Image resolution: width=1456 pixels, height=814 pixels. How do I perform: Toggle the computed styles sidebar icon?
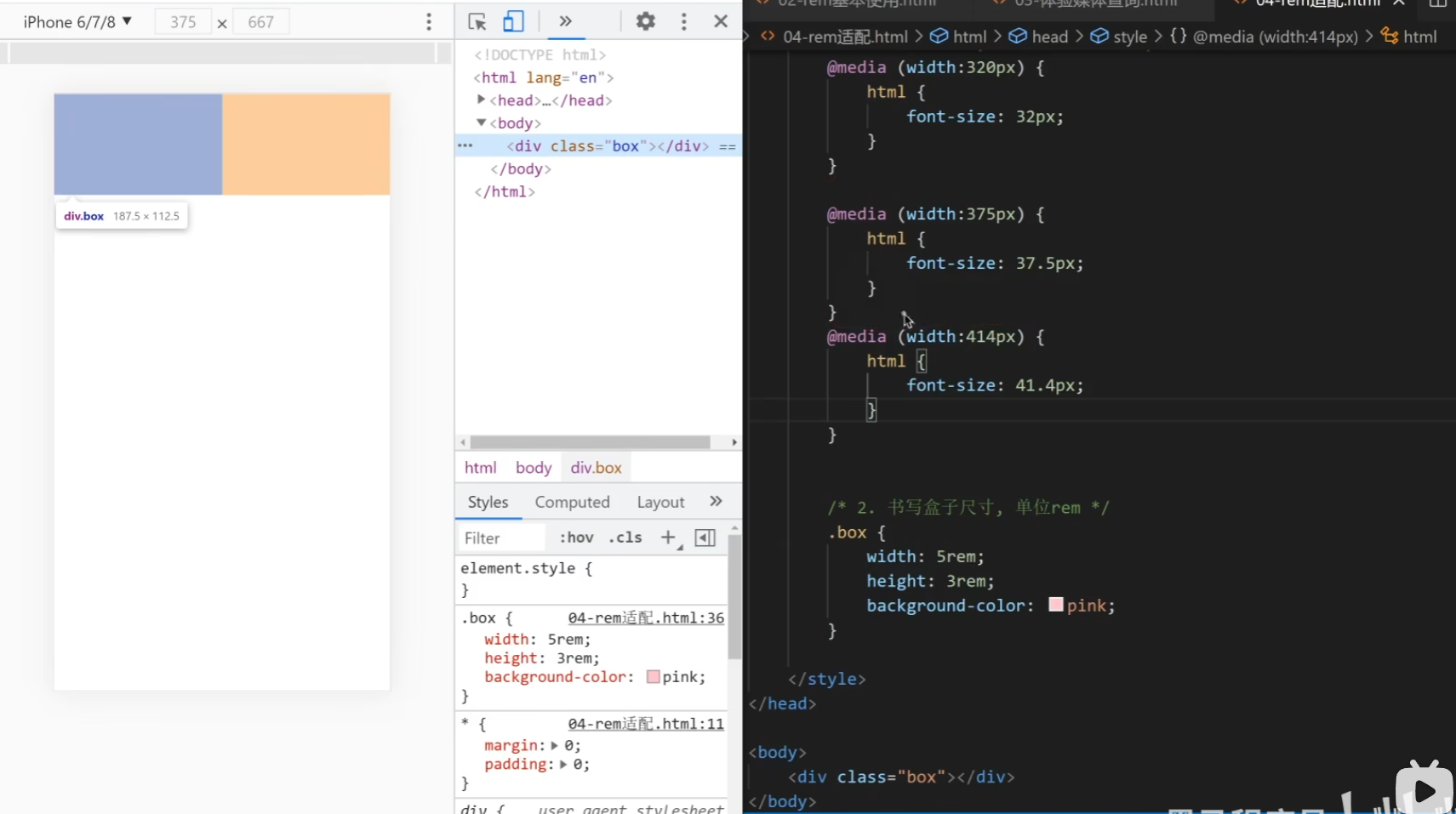click(705, 538)
